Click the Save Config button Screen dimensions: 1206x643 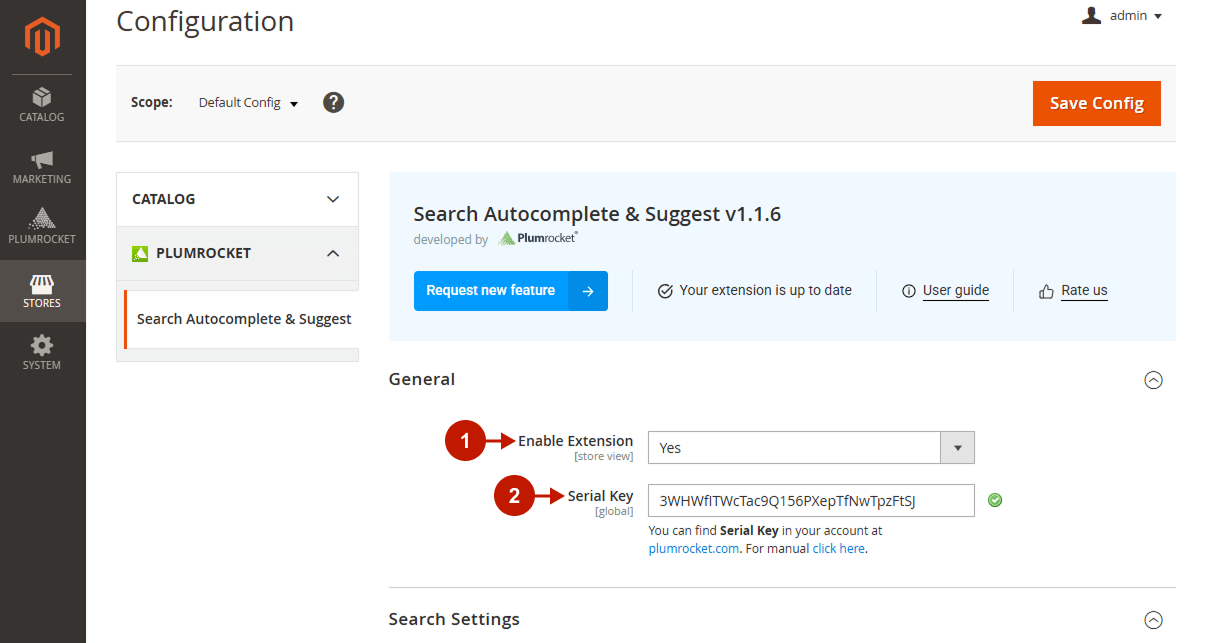(1097, 103)
